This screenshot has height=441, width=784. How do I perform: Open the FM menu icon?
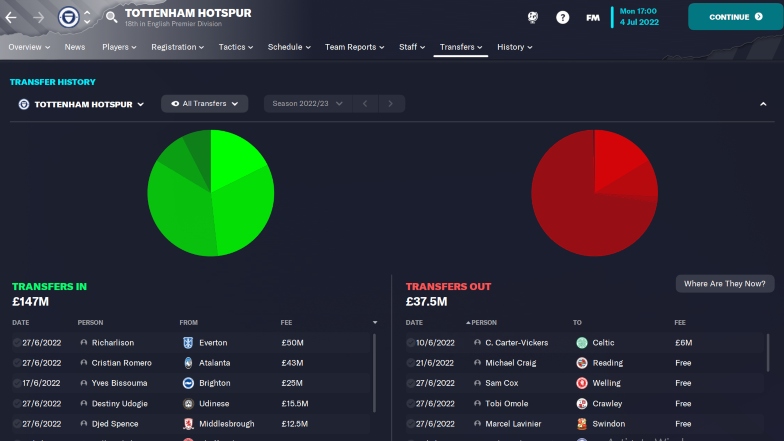click(x=592, y=18)
